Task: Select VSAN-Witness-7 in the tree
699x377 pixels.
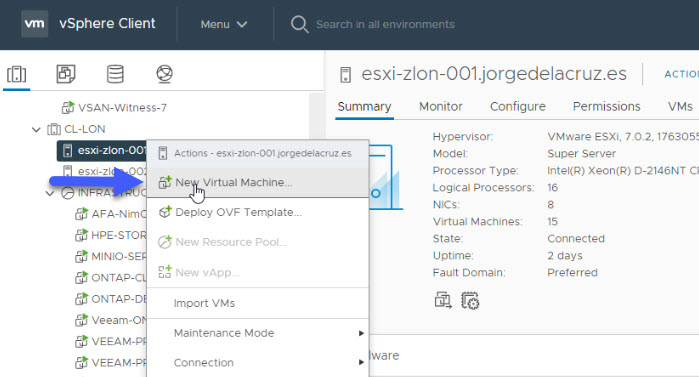Action: tap(122, 107)
